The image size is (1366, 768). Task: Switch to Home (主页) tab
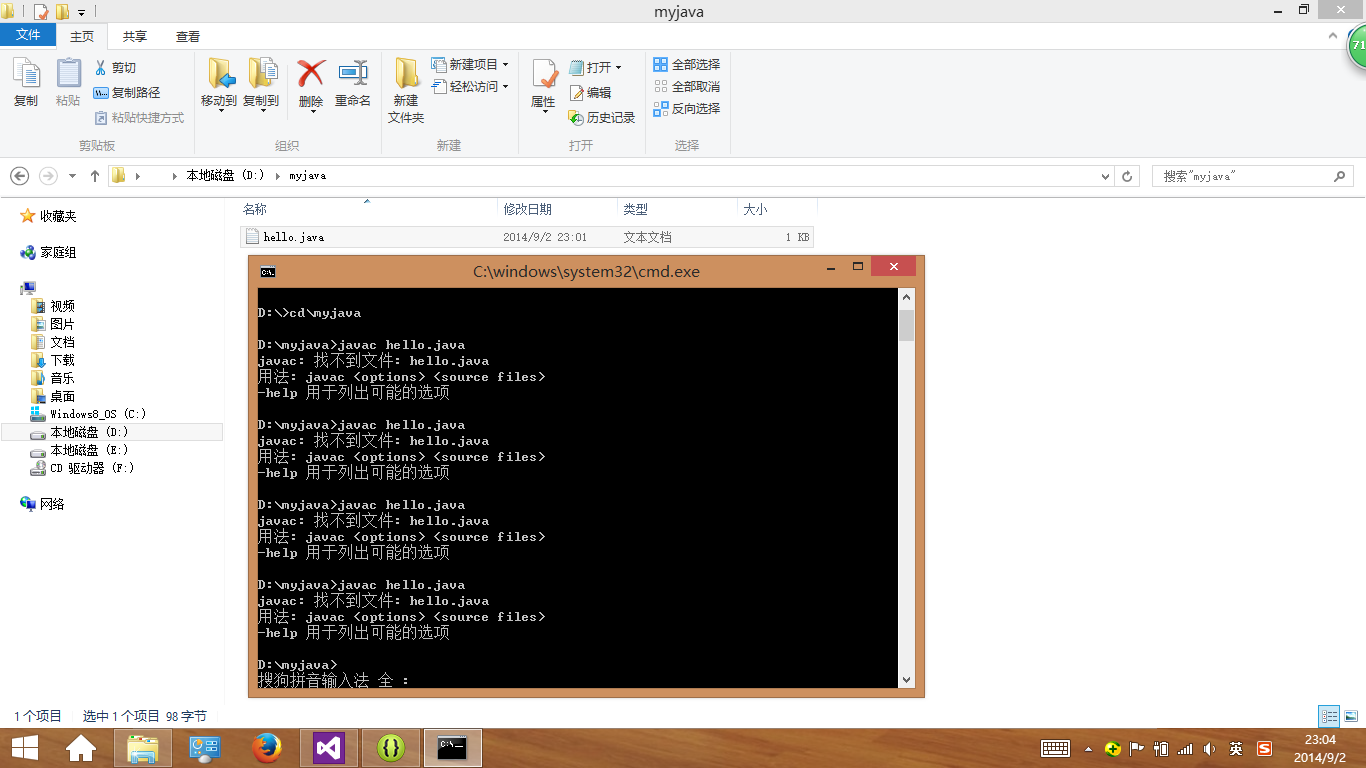point(82,36)
